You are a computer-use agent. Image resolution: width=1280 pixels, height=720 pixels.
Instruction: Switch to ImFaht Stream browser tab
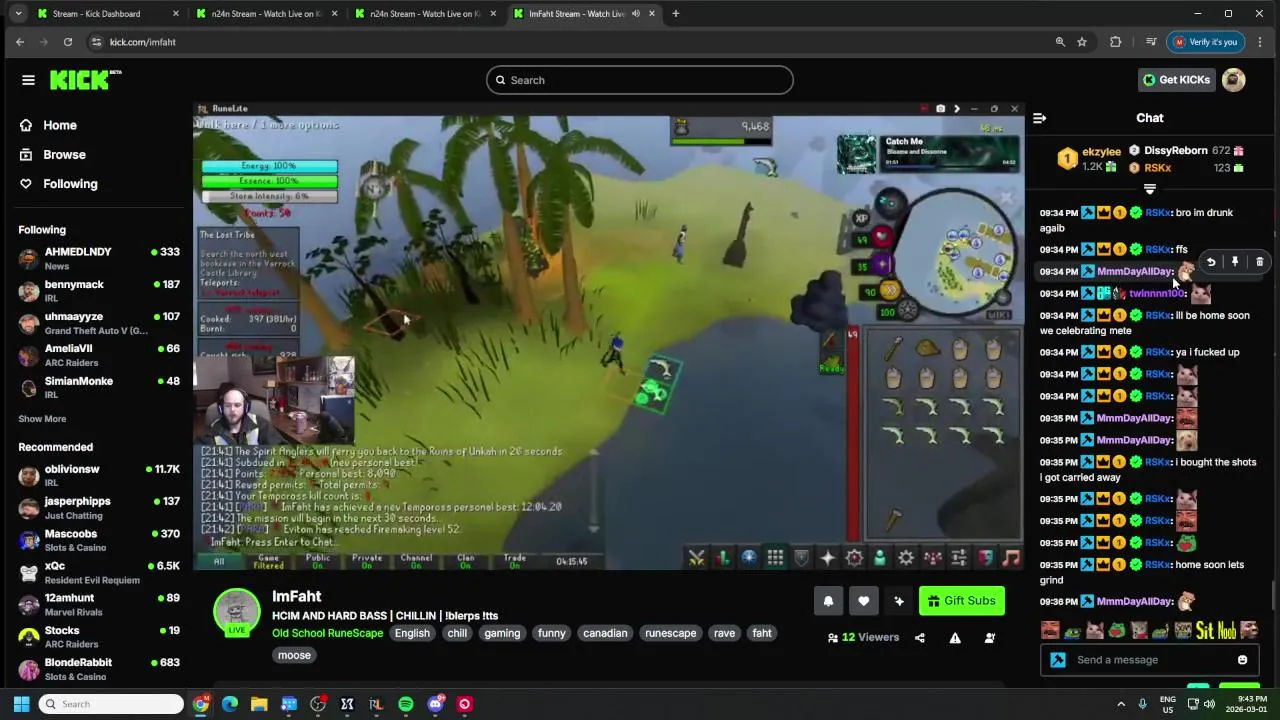[x=585, y=14]
